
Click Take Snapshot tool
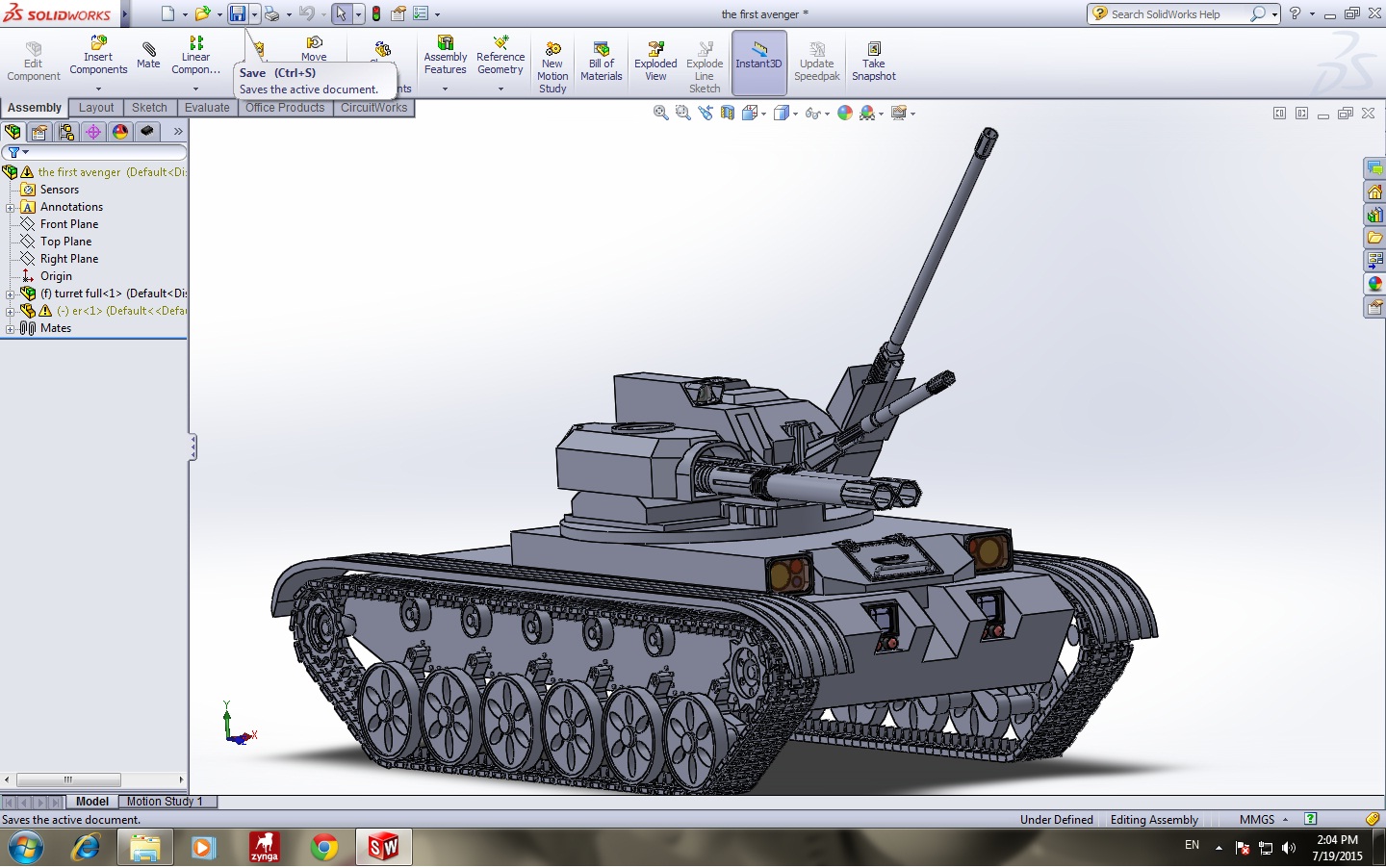pos(874,62)
